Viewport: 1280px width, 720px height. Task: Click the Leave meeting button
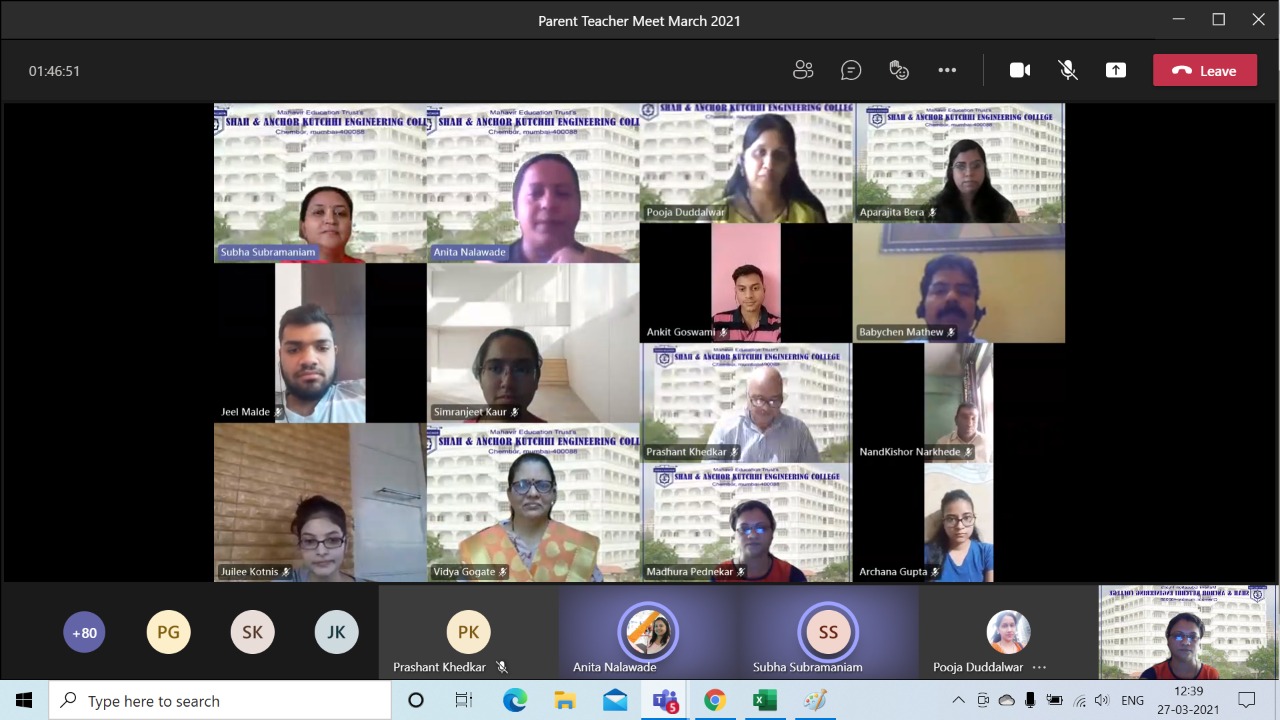(x=1204, y=70)
